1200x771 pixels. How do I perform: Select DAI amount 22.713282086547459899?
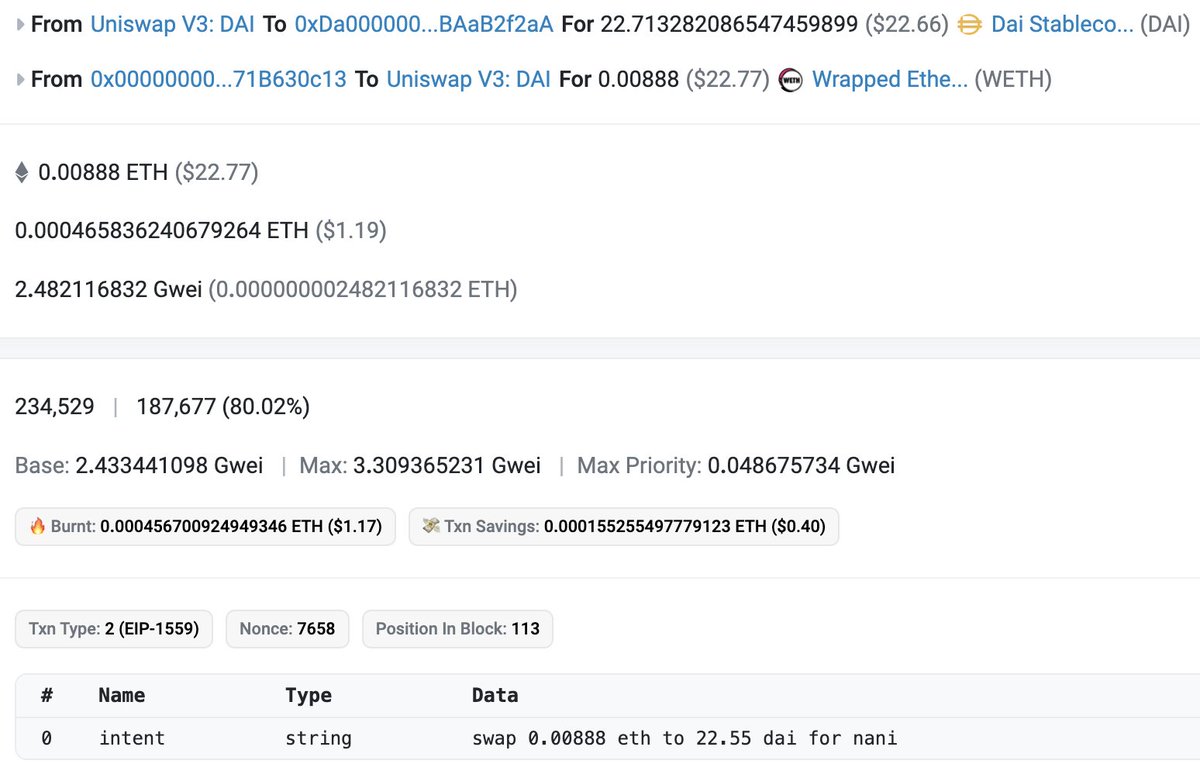(x=729, y=24)
